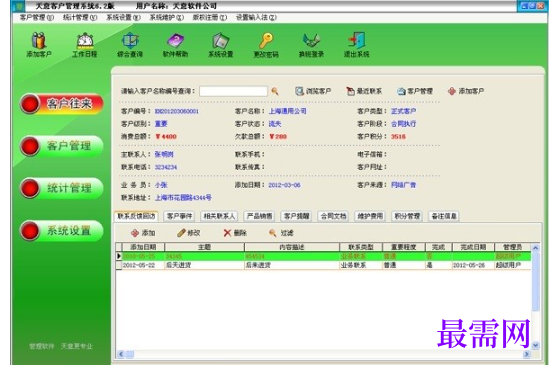
Task: Click the 合同执行 customer stage value
Action: pos(403,124)
